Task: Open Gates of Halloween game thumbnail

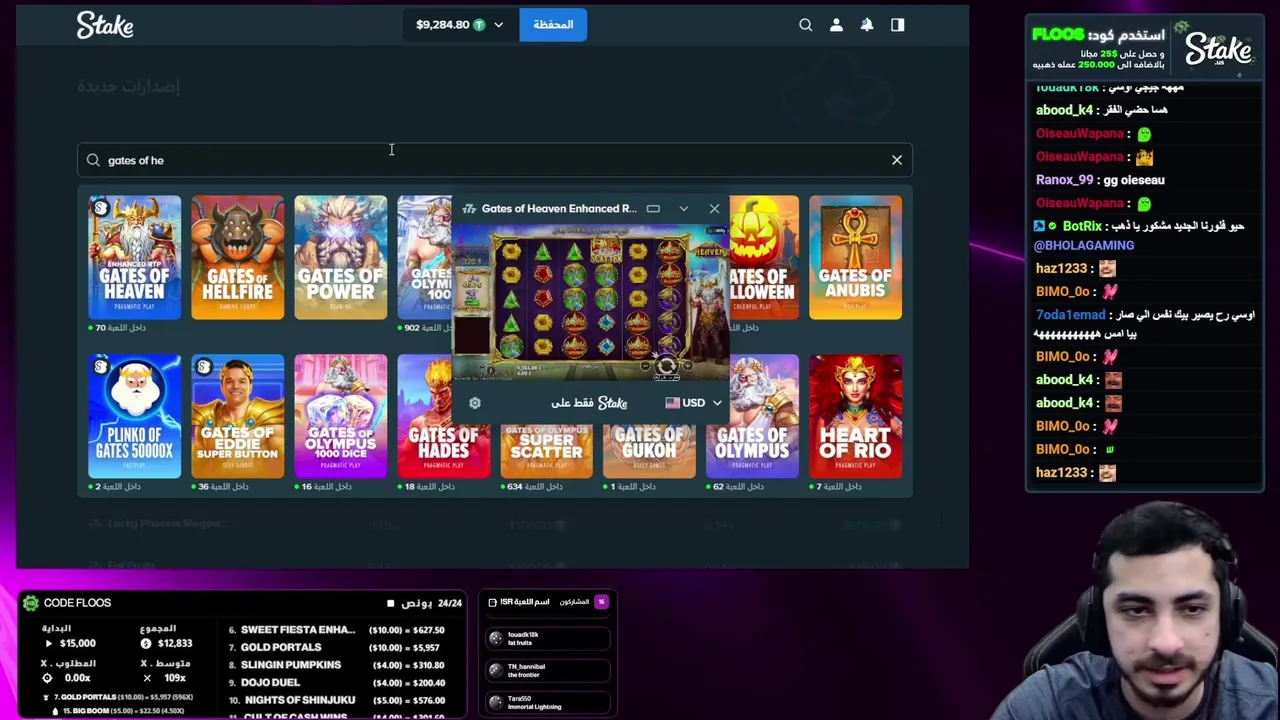Action: point(765,257)
